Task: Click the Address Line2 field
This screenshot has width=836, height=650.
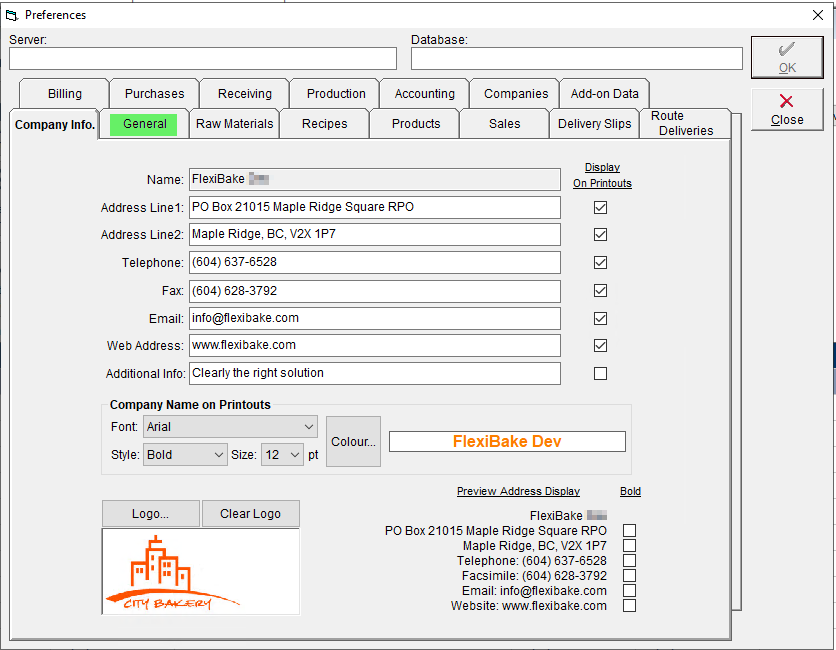Action: 375,235
